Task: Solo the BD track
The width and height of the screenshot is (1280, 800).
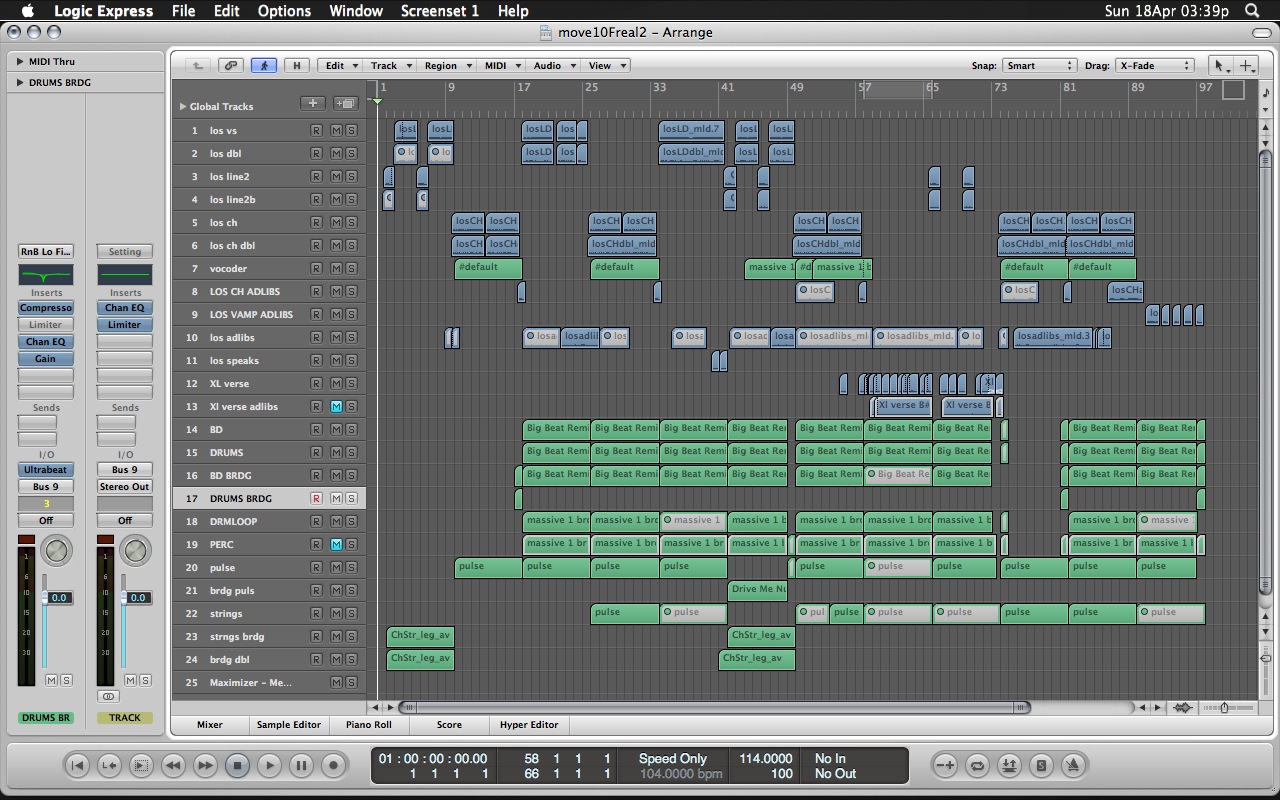Action: click(x=351, y=430)
